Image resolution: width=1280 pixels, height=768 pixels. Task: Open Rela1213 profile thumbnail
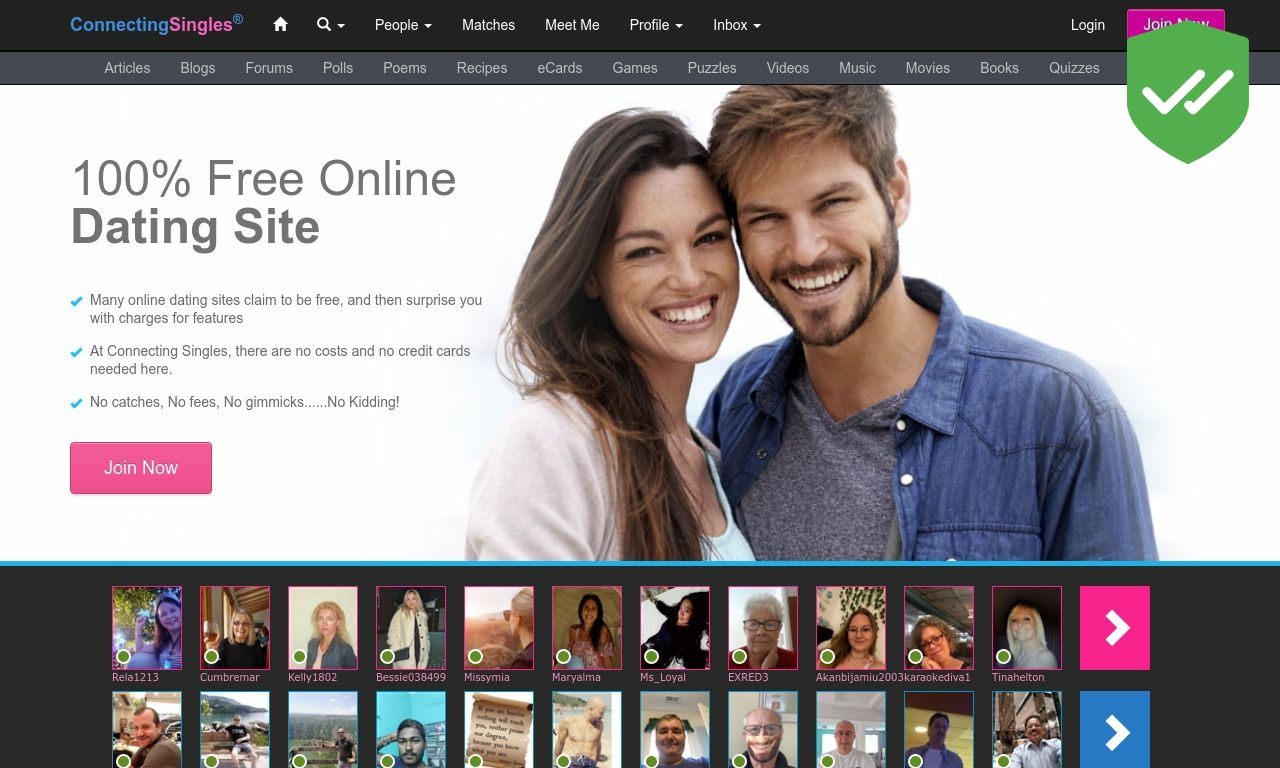click(x=147, y=628)
